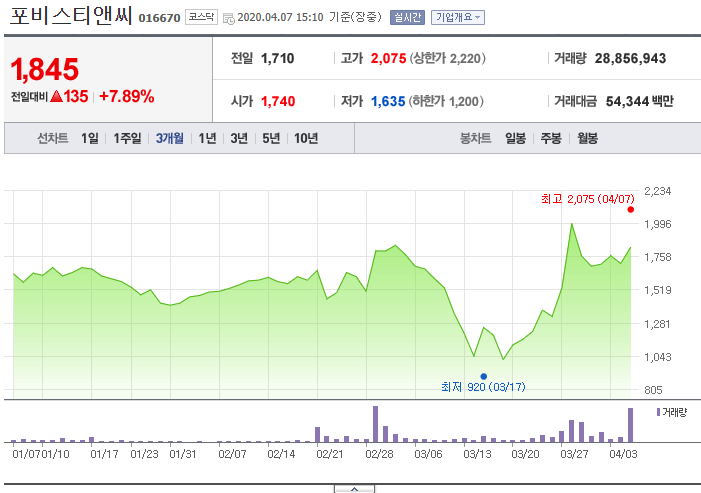The height and width of the screenshot is (493, 701).
Task: Open the 기업개요 dropdown
Action: pyautogui.click(x=458, y=17)
